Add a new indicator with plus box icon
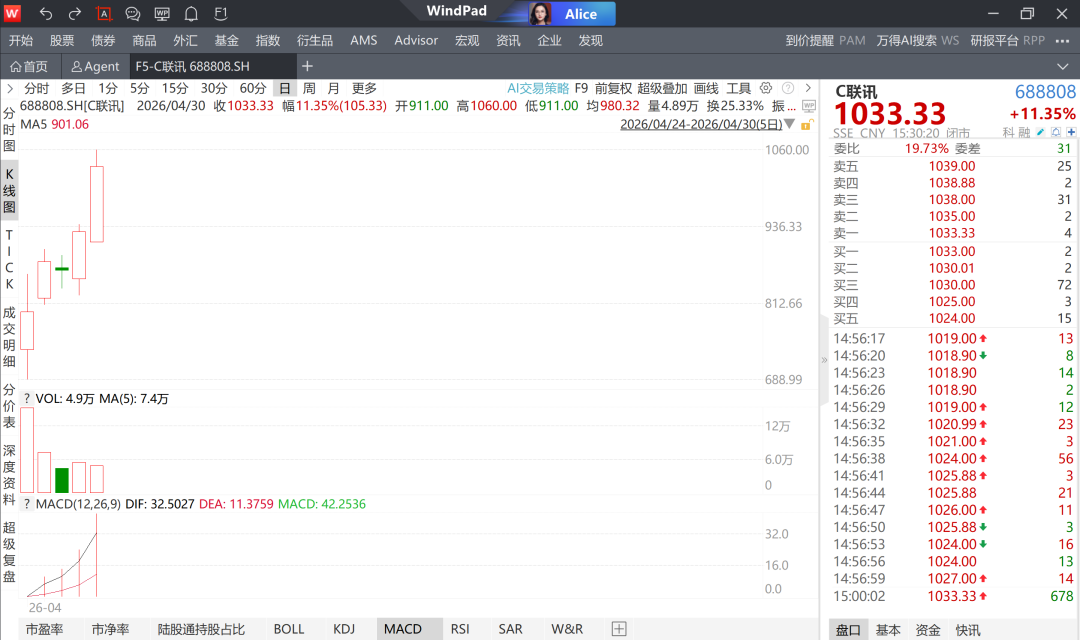Image resolution: width=1080 pixels, height=640 pixels. (619, 628)
